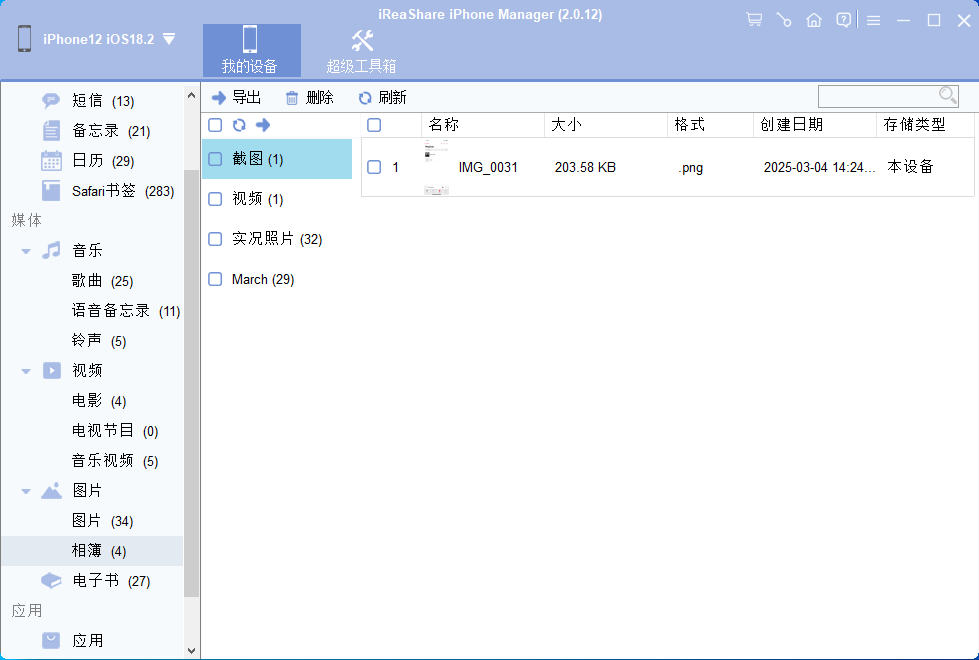Open 音乐视频 (5) in sidebar

coord(115,461)
